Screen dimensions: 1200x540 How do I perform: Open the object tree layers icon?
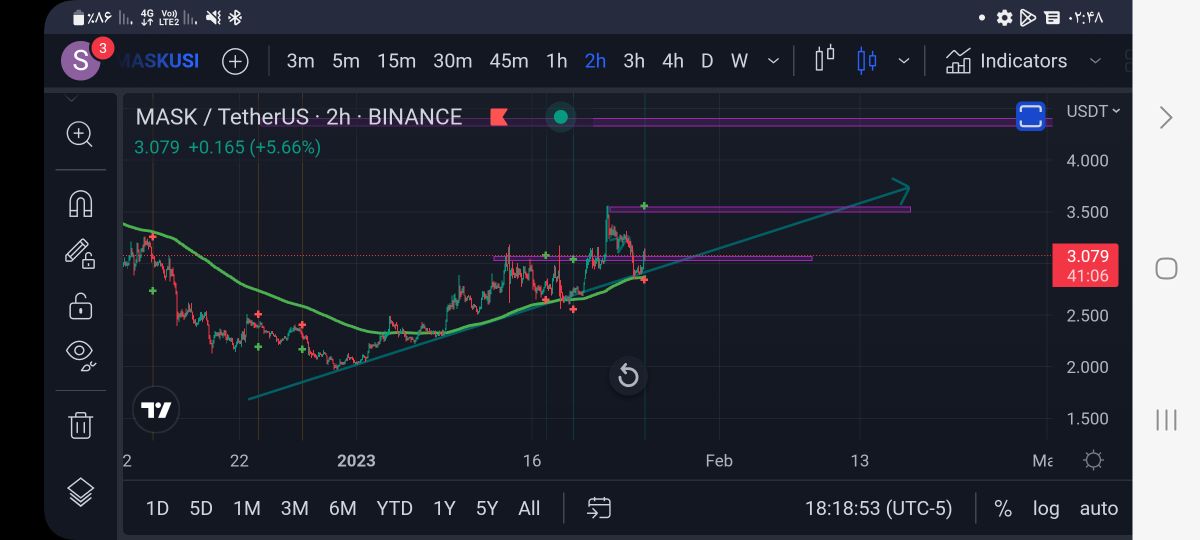coord(80,491)
